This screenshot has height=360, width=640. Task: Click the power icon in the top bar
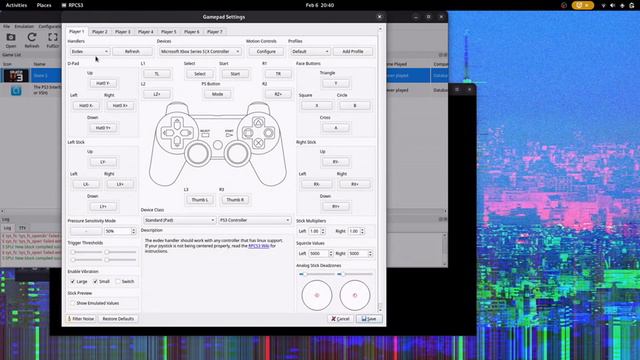click(x=631, y=5)
